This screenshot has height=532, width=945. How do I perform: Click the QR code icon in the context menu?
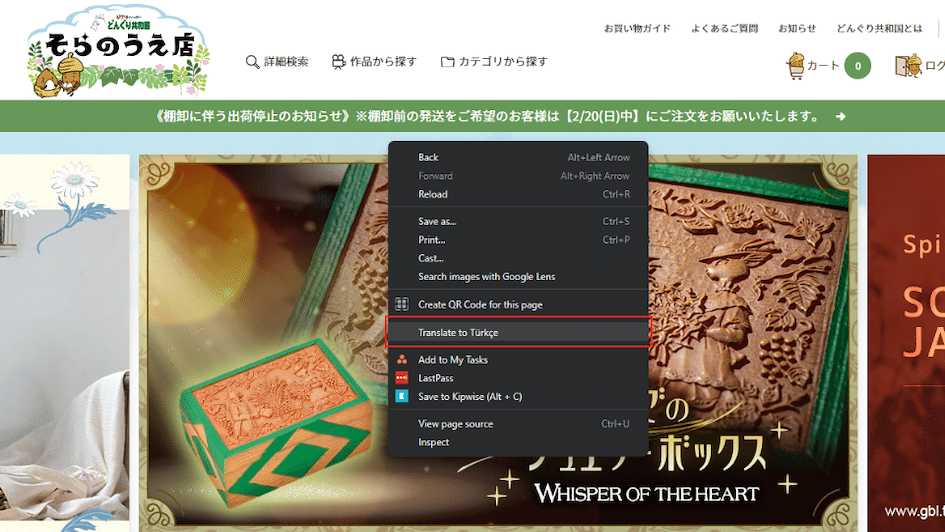coord(401,304)
